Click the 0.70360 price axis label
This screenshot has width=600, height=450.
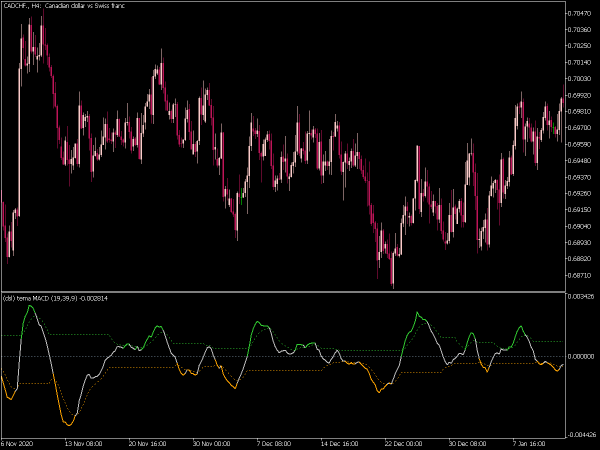pyautogui.click(x=579, y=29)
